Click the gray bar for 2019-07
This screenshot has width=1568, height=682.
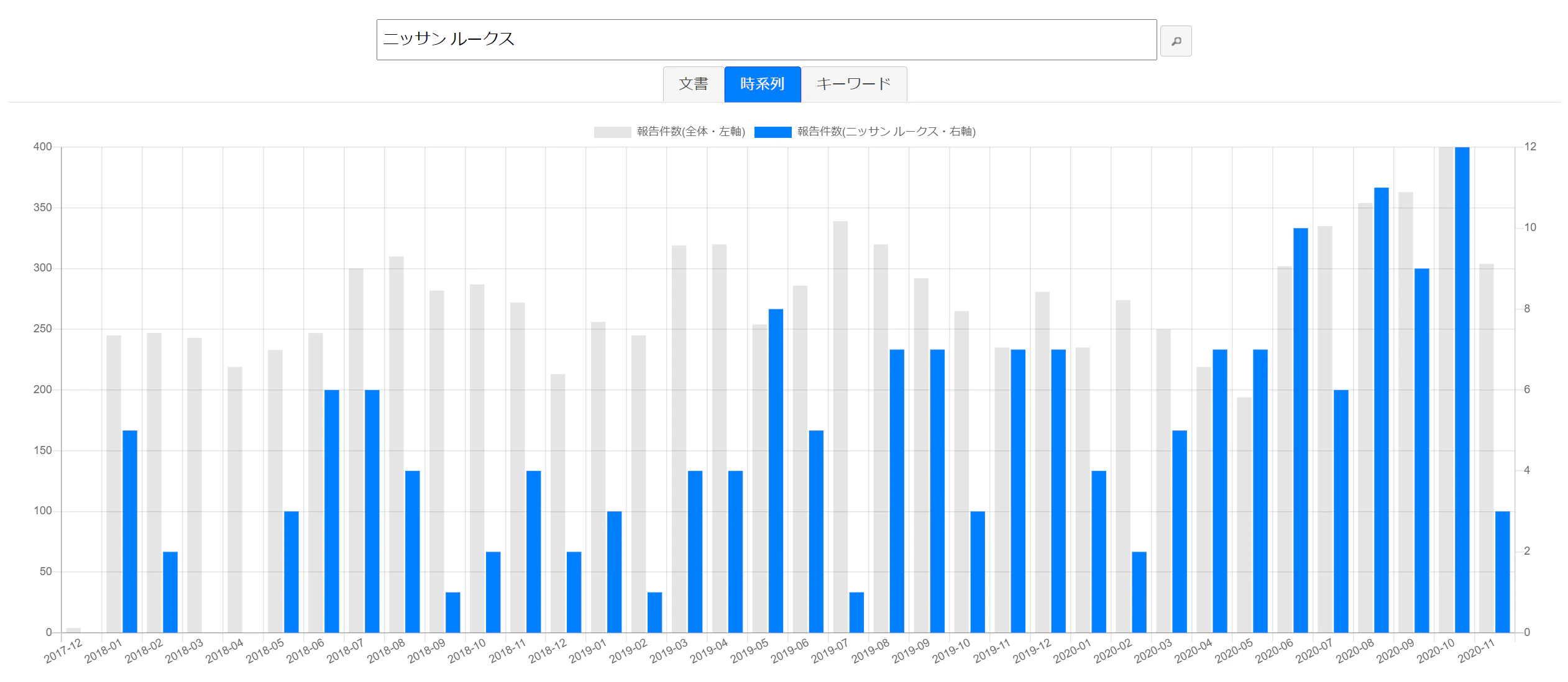840,427
